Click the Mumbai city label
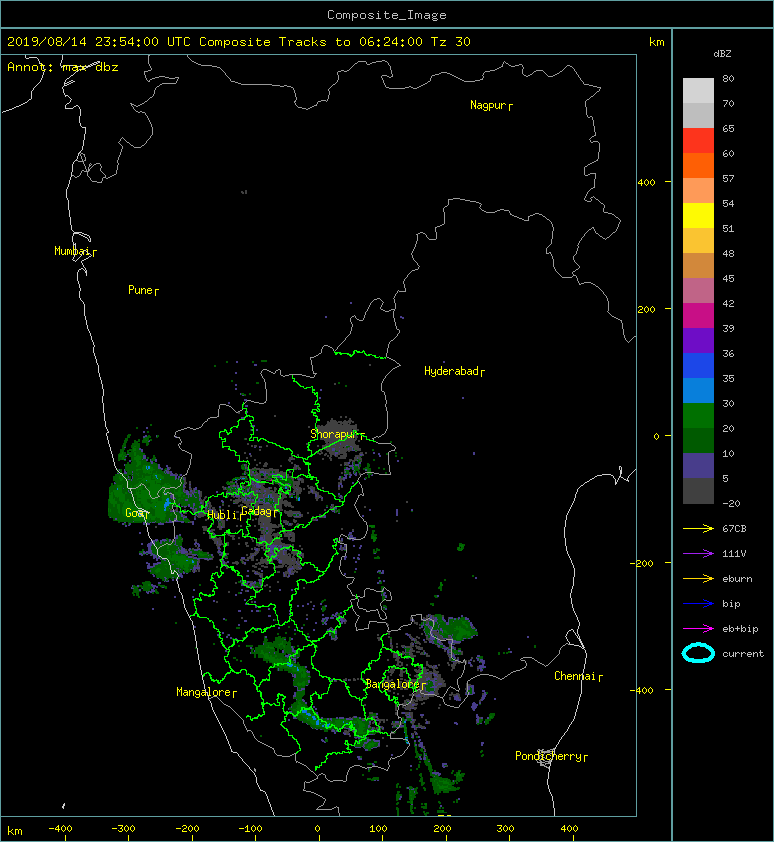Viewport: 774px width, 842px height. [x=72, y=251]
